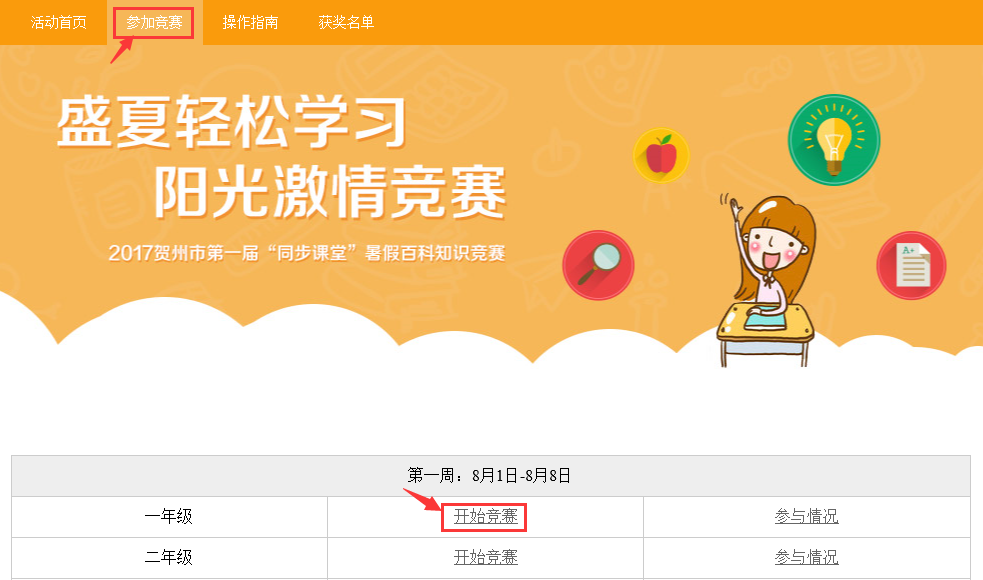Open 参与情况 for 一年级

[x=806, y=517]
